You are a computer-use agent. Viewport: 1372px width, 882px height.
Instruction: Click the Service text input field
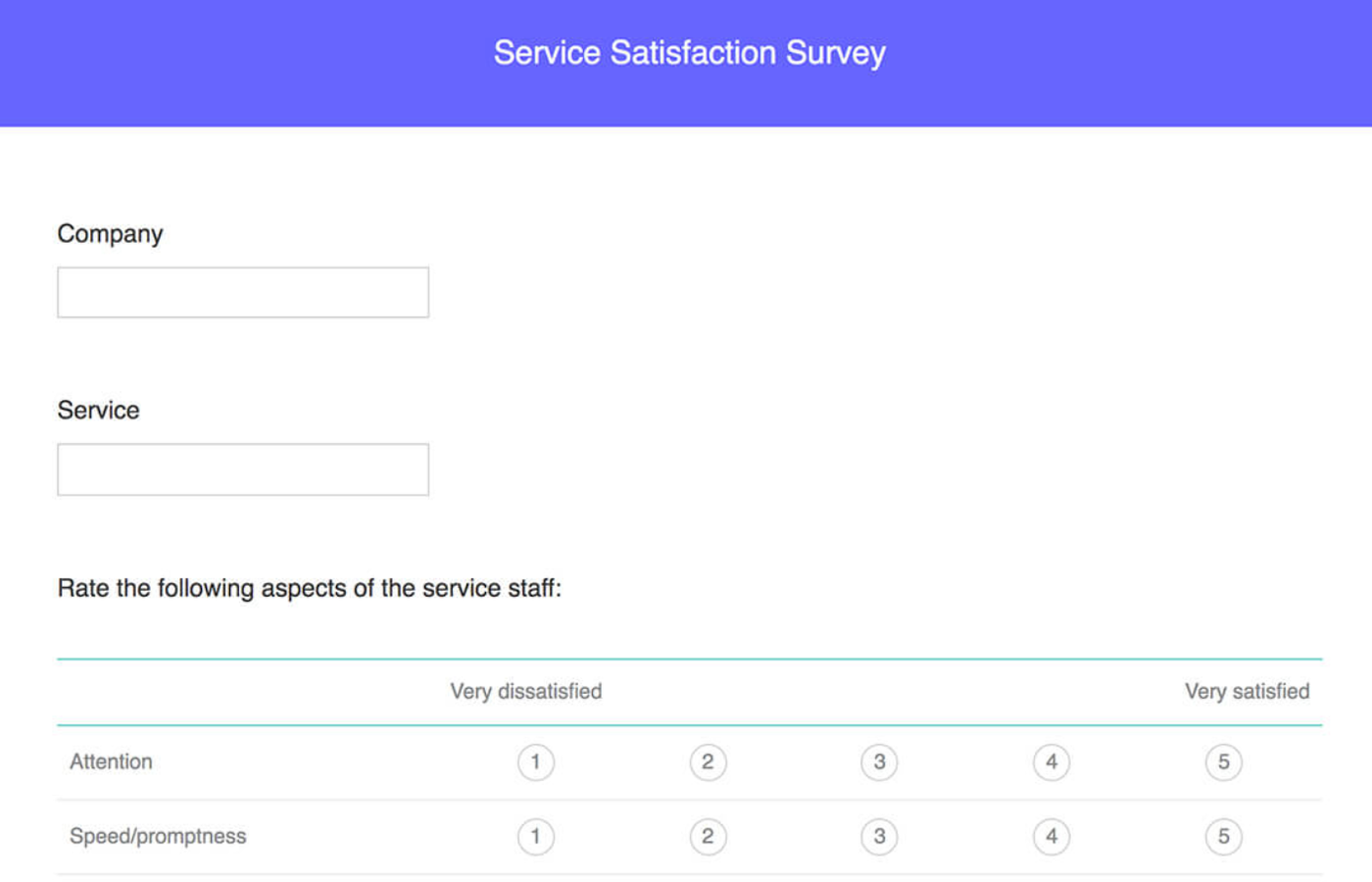coord(243,469)
